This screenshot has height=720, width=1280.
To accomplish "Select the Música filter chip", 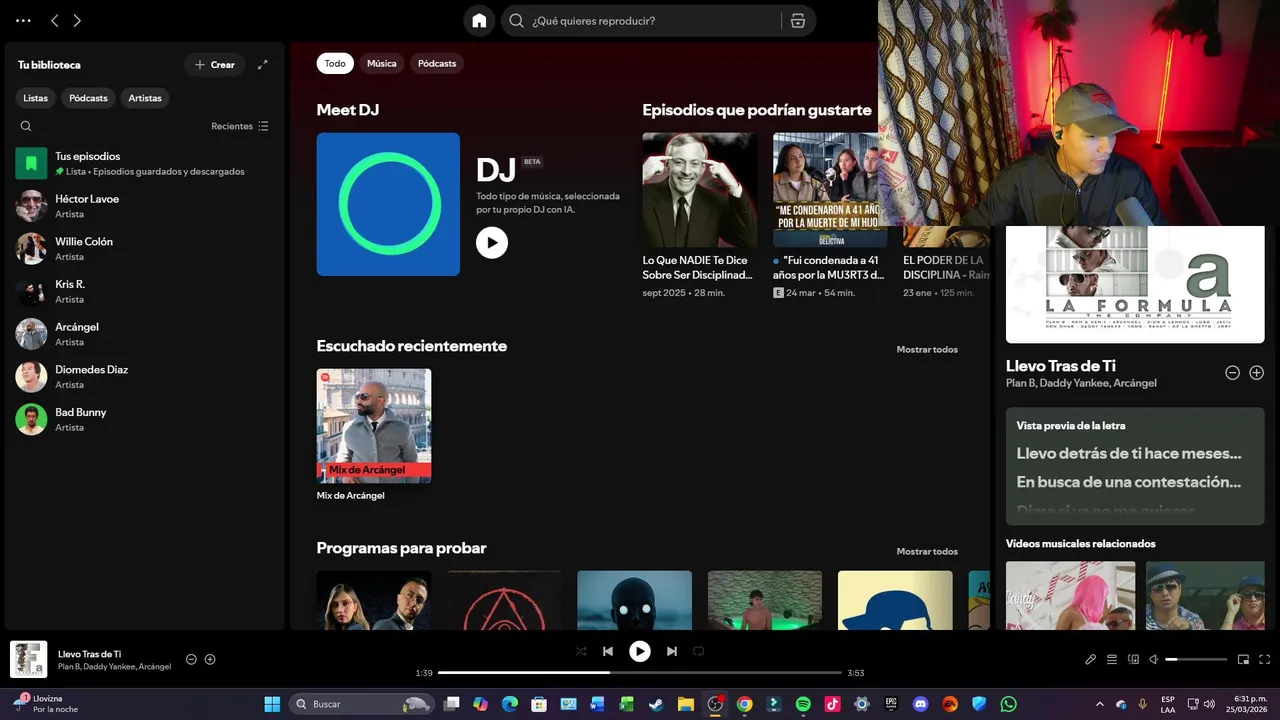I will (382, 63).
